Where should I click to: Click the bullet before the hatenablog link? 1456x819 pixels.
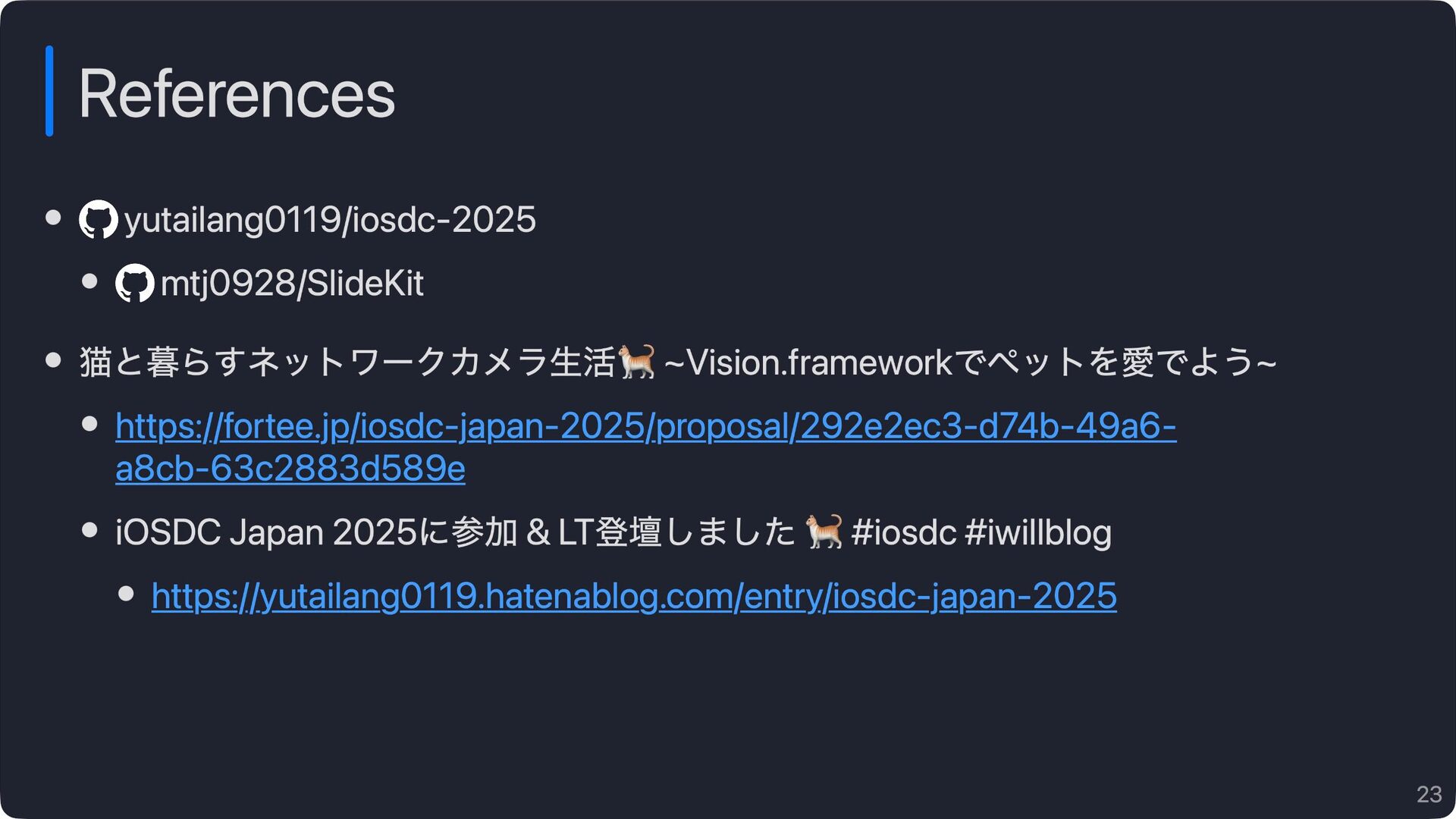pos(126,593)
